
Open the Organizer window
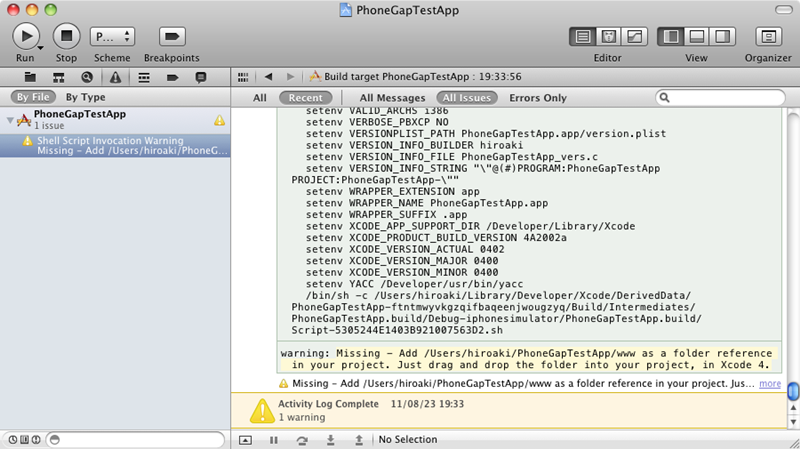click(768, 36)
